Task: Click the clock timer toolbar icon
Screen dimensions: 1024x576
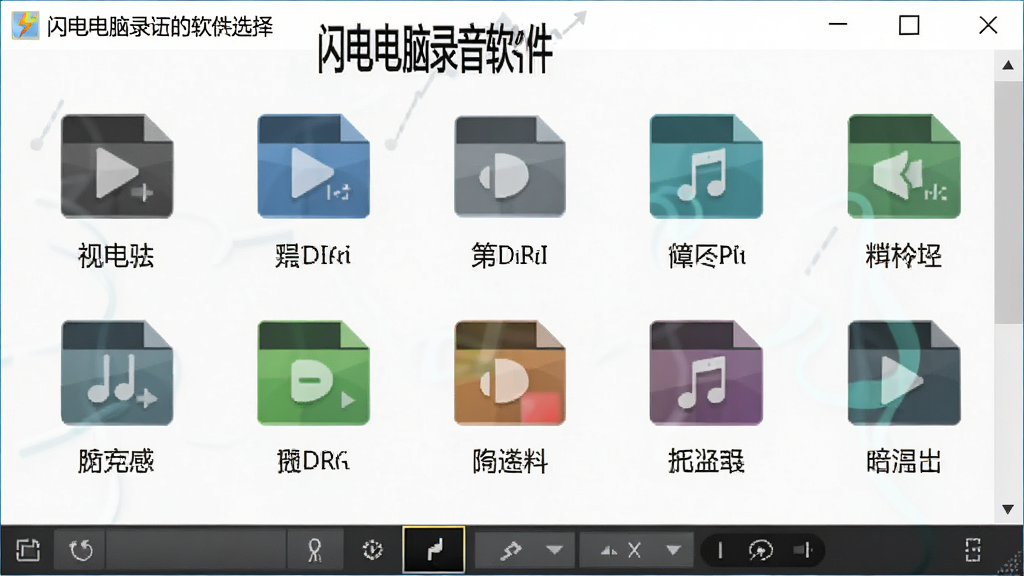Action: coord(372,550)
